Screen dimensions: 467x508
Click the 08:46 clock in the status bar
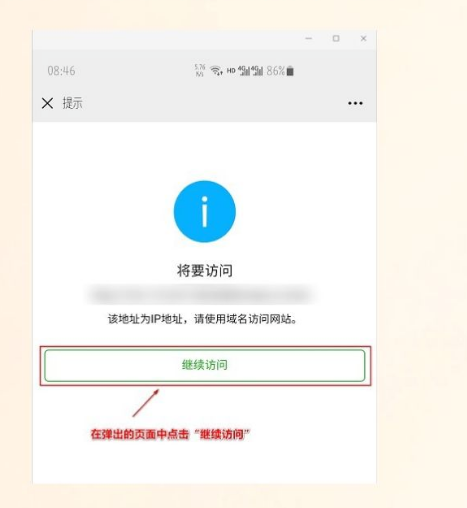(x=61, y=71)
